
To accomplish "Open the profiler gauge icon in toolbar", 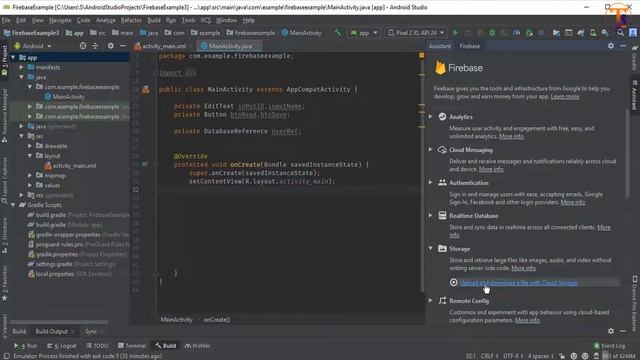I will [x=517, y=33].
